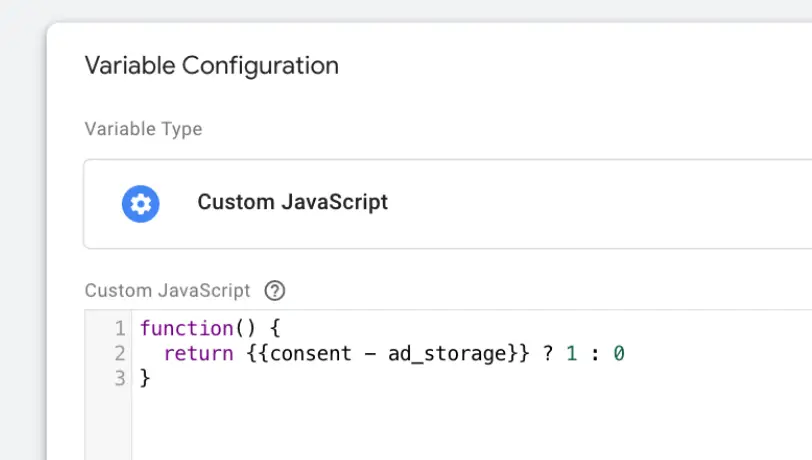Image resolution: width=812 pixels, height=460 pixels.
Task: Click the word consent in line 2
Action: pos(310,353)
